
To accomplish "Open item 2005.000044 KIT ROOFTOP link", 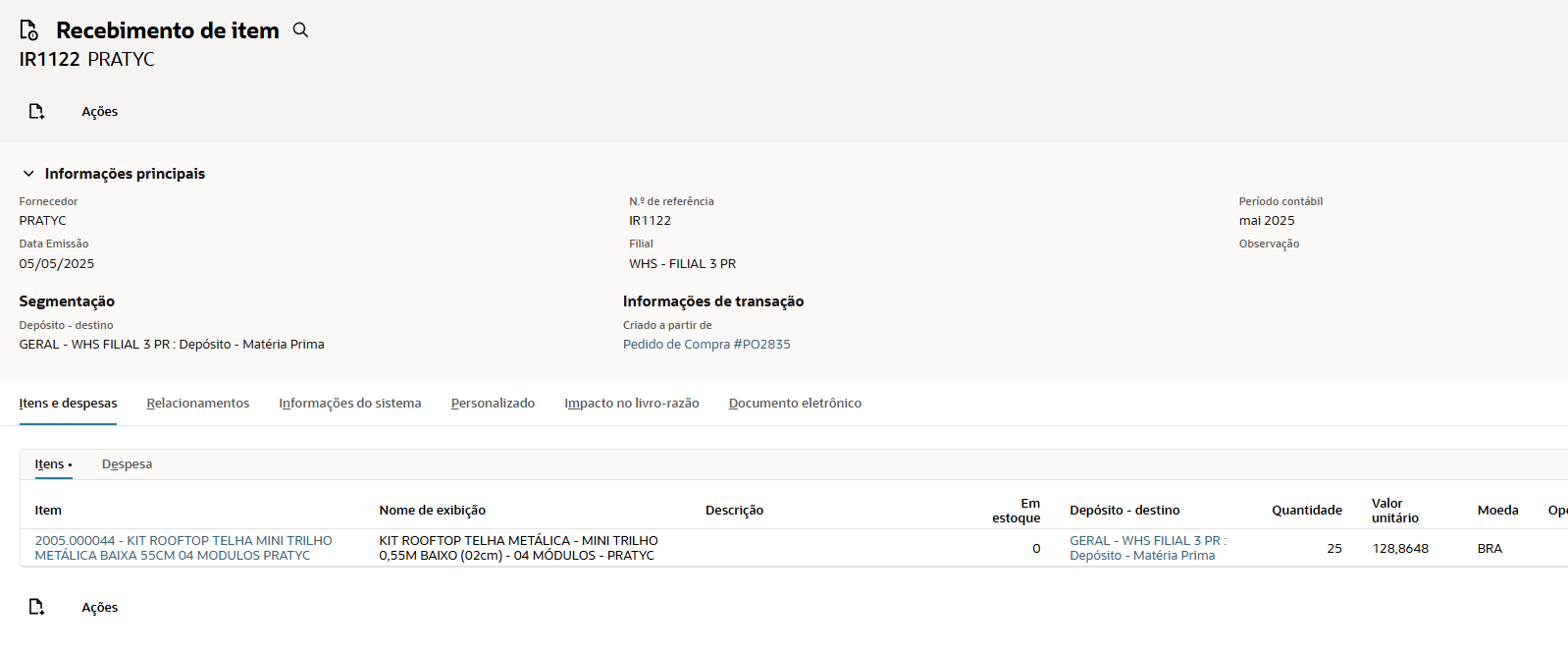I will coord(183,548).
